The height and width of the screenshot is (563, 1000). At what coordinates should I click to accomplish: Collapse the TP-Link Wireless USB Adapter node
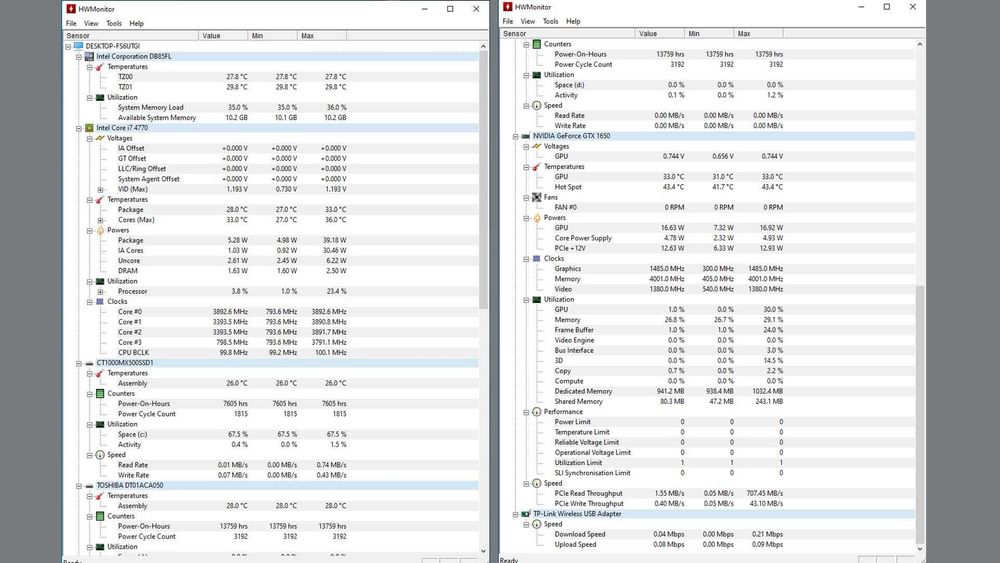(515, 514)
